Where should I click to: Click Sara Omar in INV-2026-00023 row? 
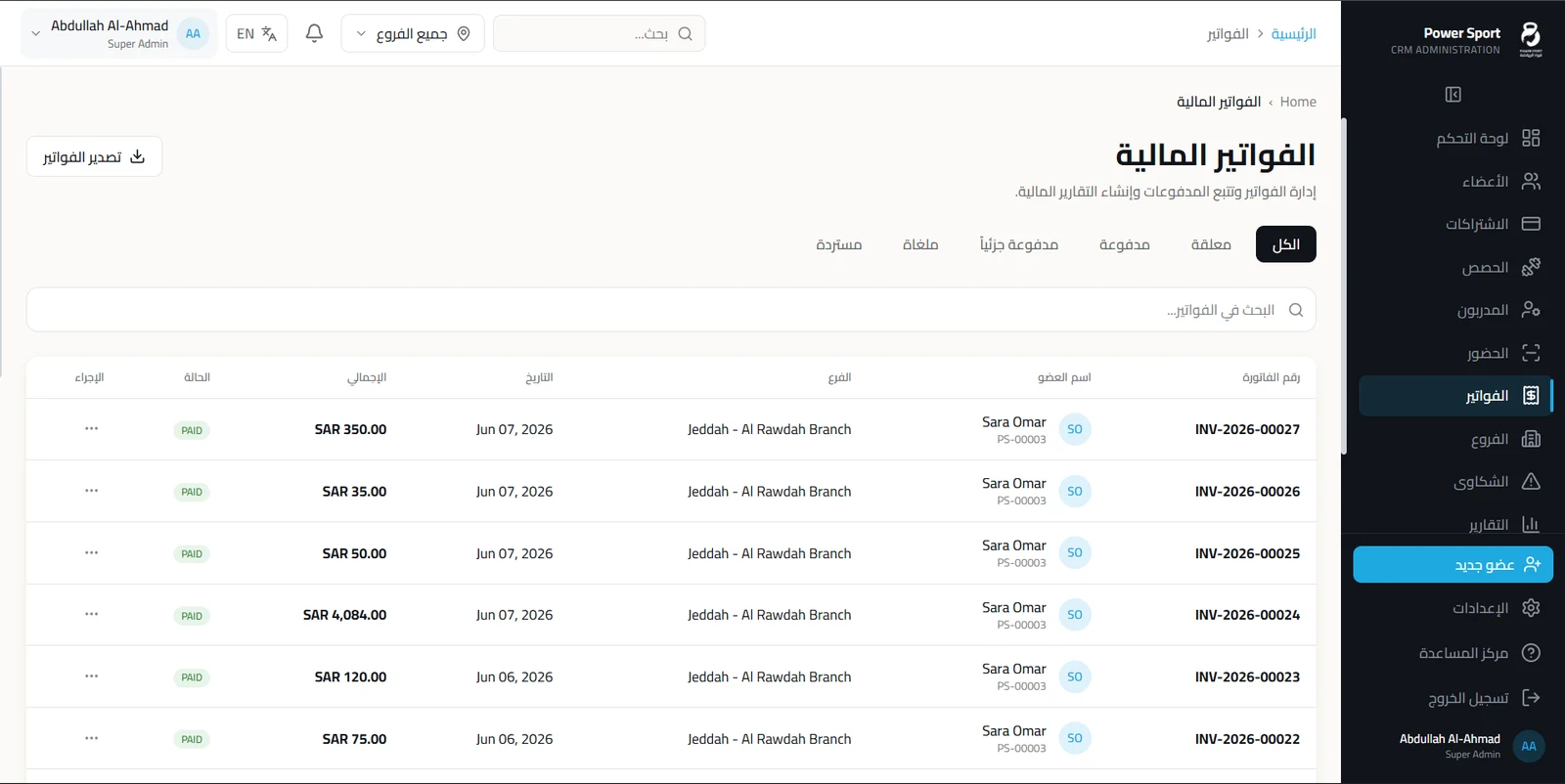coord(1013,669)
